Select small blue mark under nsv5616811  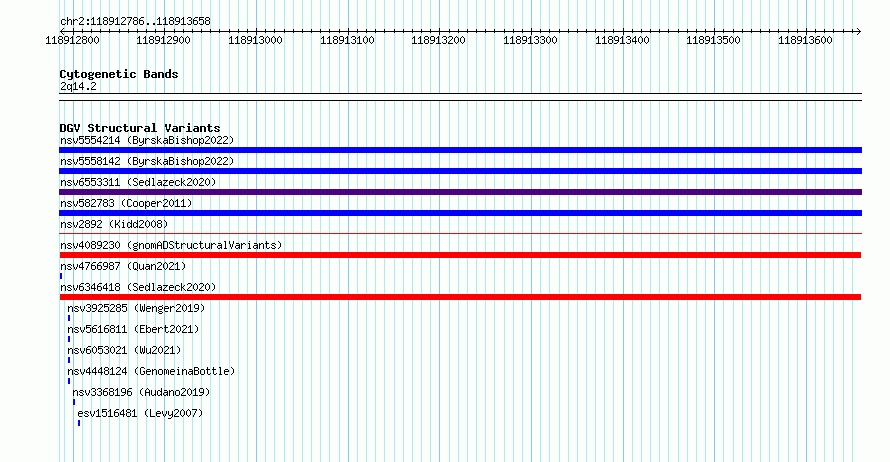[69, 339]
